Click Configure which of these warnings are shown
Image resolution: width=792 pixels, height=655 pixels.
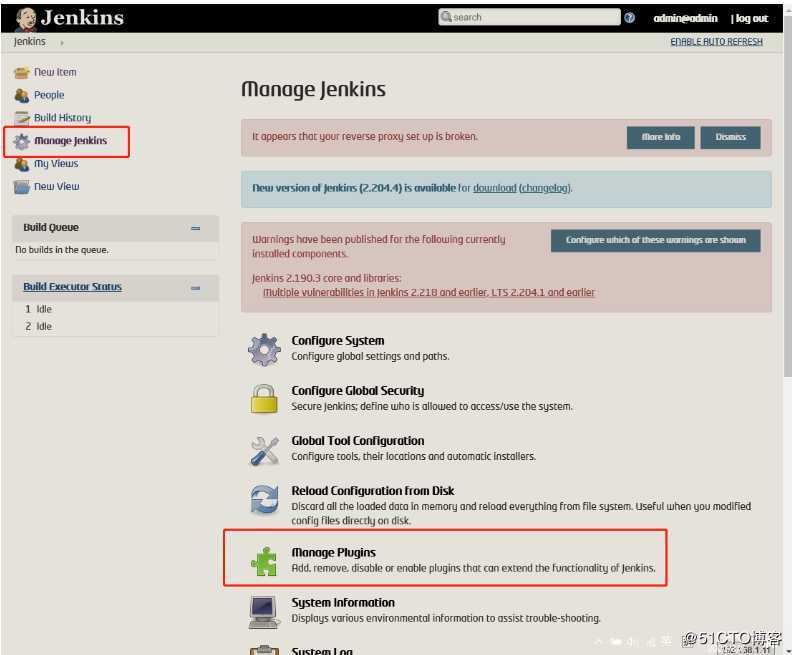point(655,240)
